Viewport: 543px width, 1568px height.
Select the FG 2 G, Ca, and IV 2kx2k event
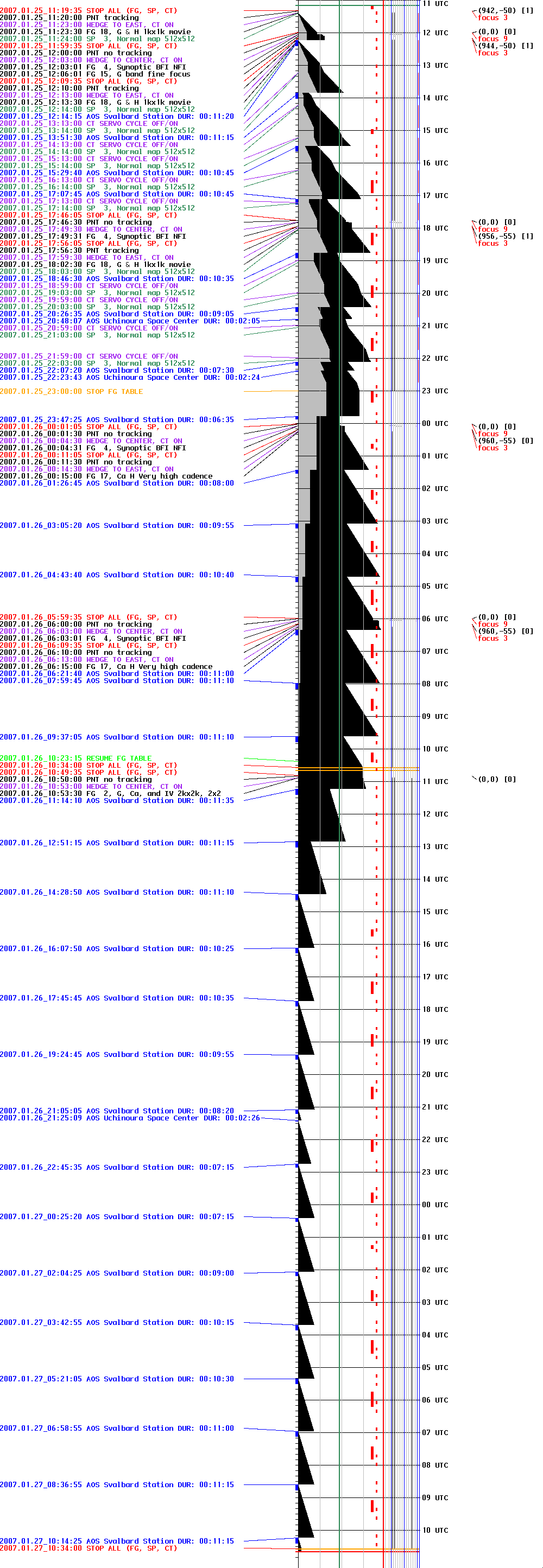click(110, 794)
